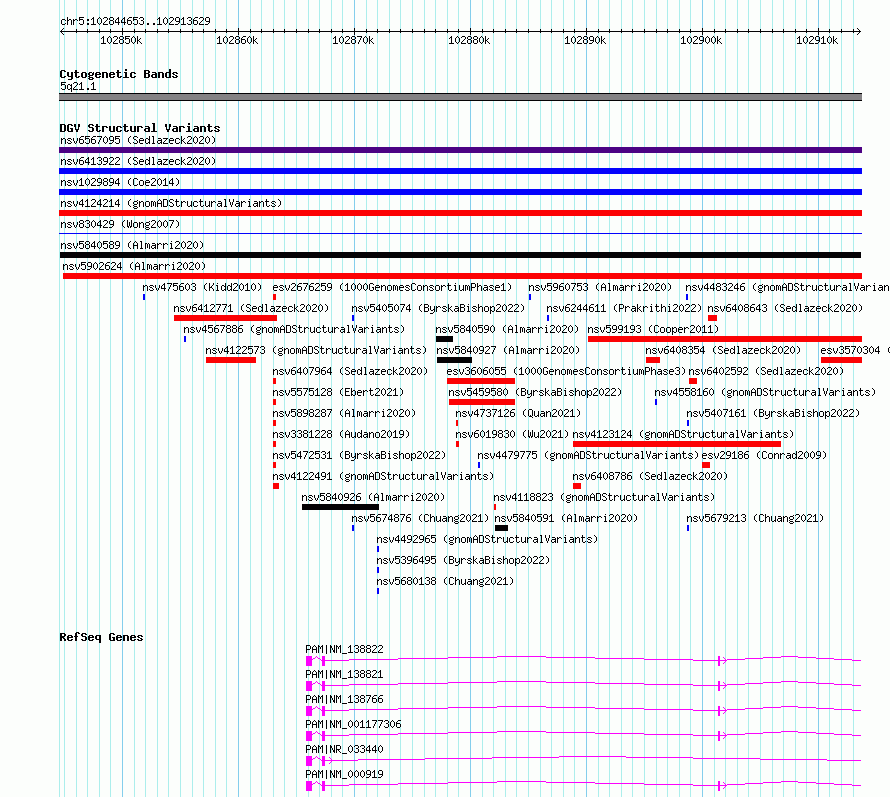The image size is (890, 797).
Task: Click nsv6244611 (Prakrithi2022) label
Action: (x=624, y=308)
